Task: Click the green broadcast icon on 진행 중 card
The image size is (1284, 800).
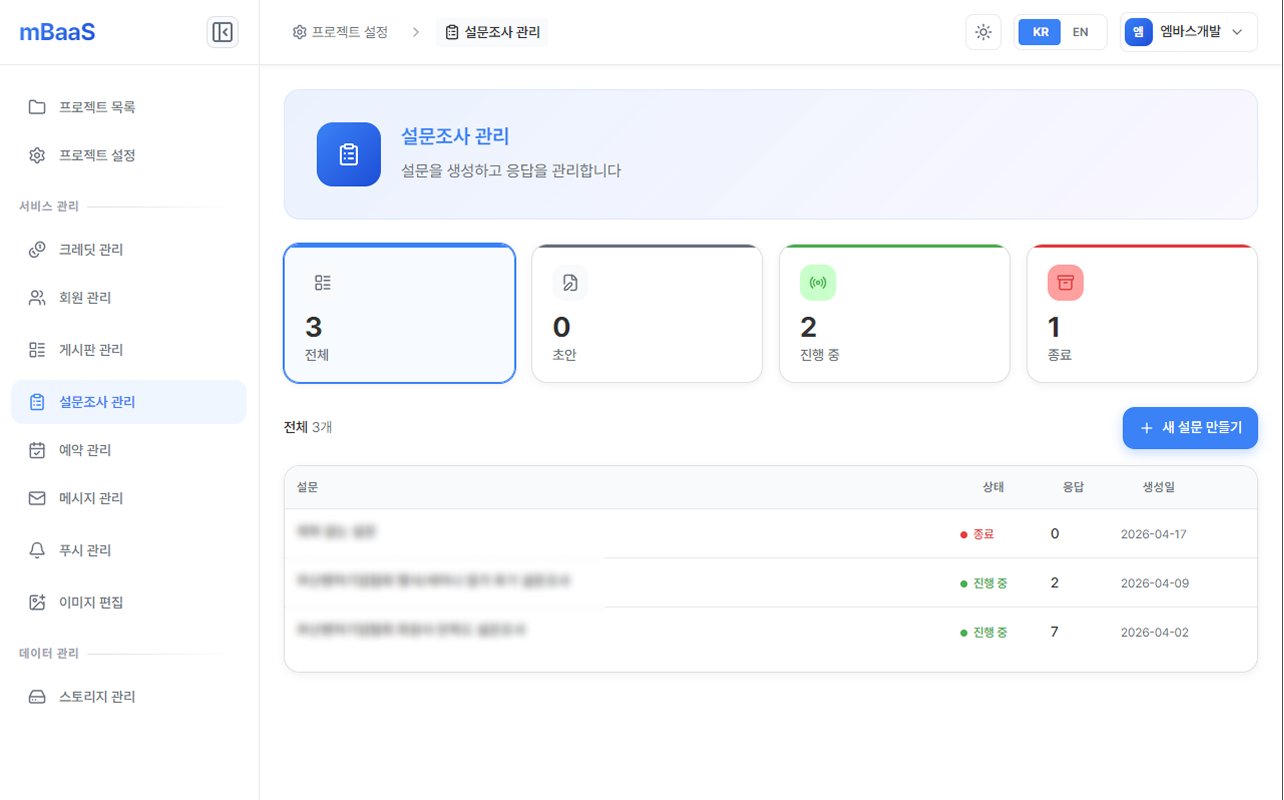Action: pyautogui.click(x=818, y=283)
